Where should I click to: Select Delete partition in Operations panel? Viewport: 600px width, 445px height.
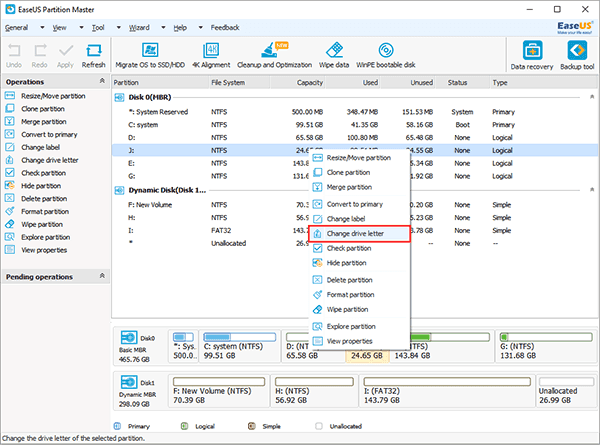click(x=36, y=199)
